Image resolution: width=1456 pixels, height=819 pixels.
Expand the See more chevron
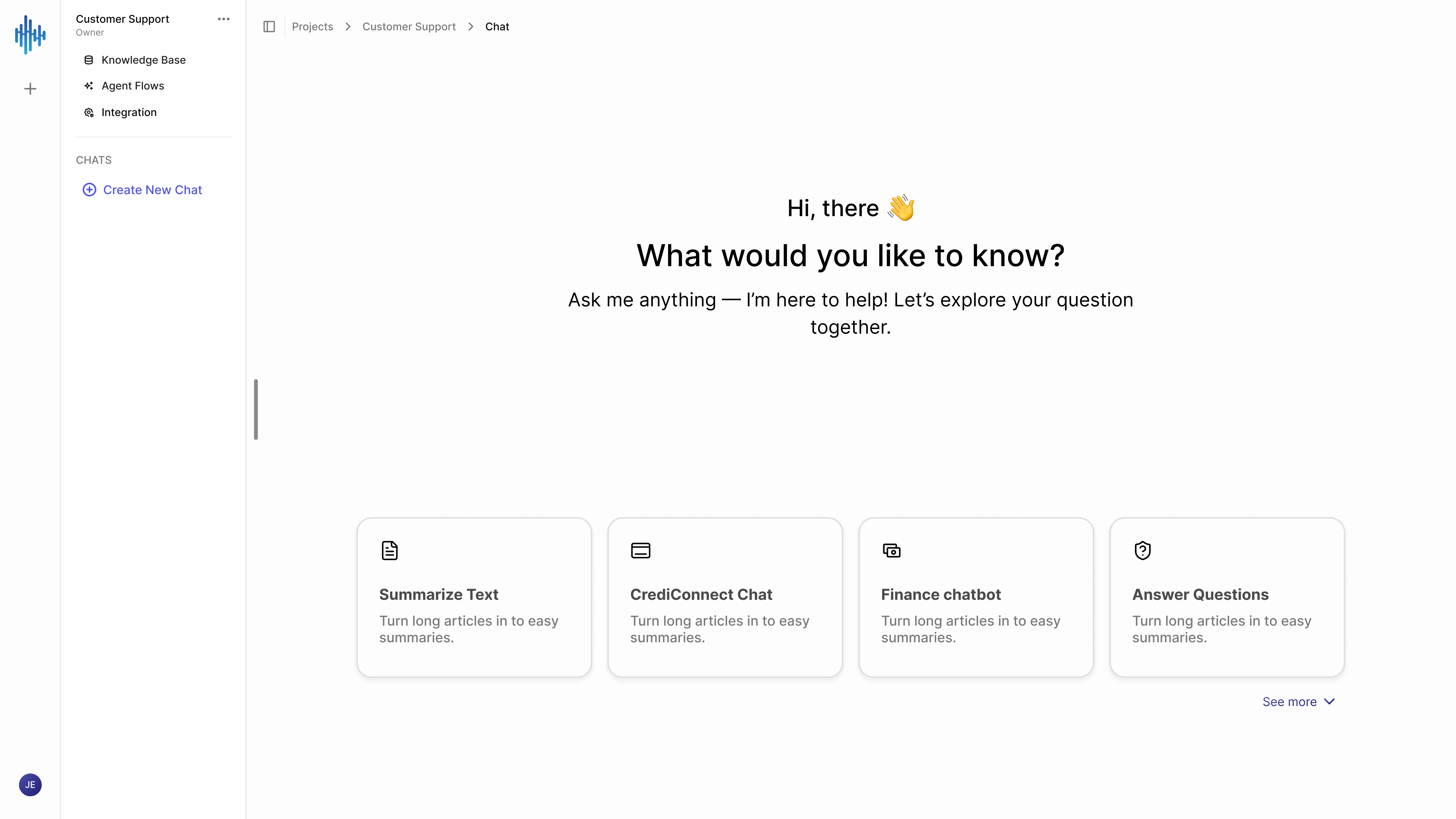pyautogui.click(x=1329, y=701)
